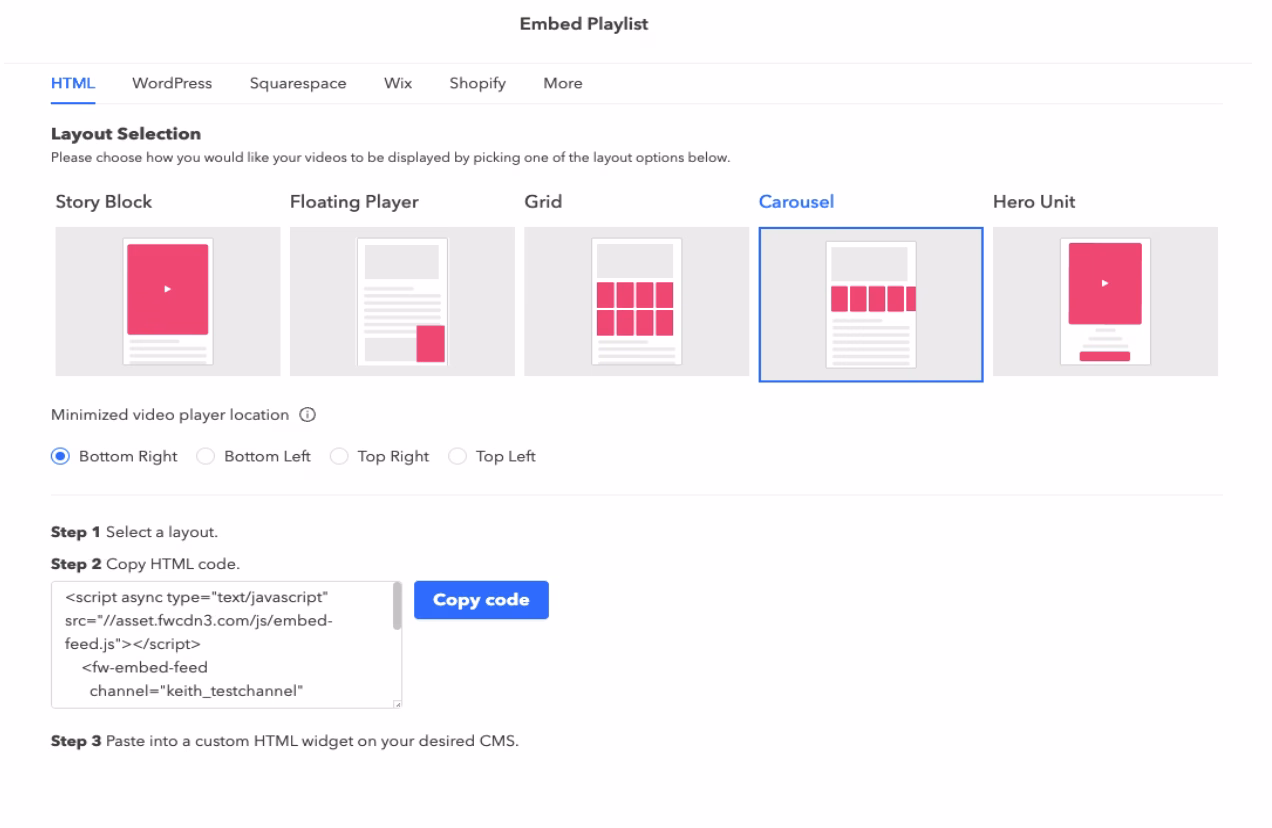Open the Wix tab
Image resolution: width=1272 pixels, height=828 pixels.
tap(398, 84)
